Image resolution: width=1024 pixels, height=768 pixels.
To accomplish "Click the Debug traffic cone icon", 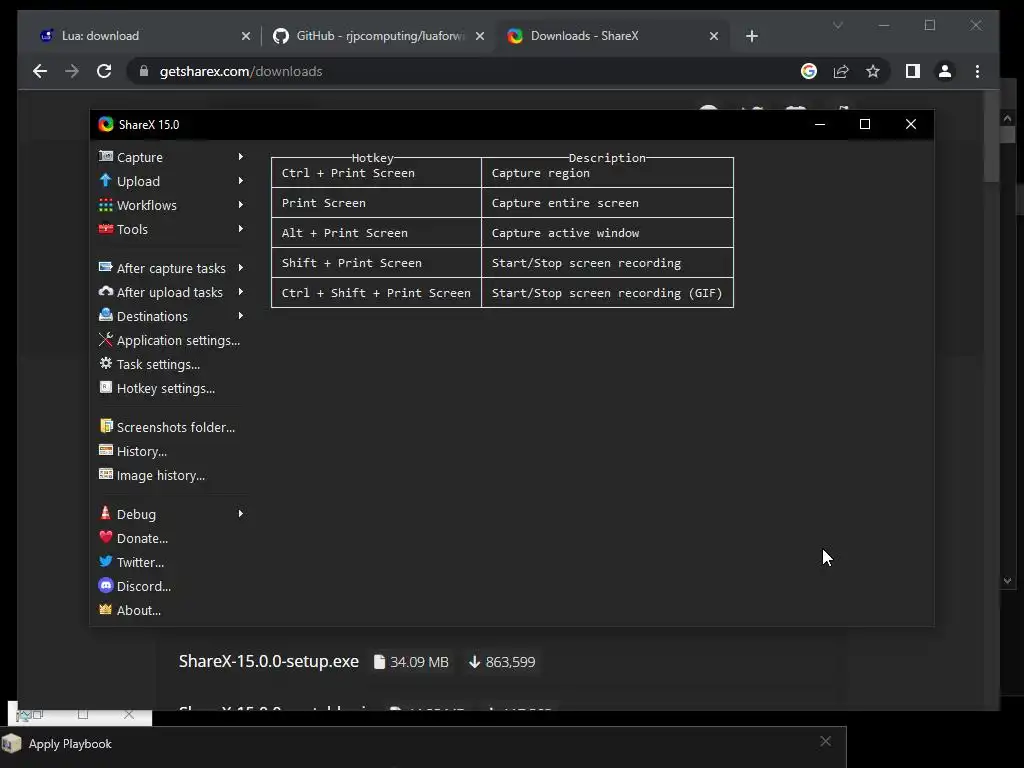I will tap(106, 513).
